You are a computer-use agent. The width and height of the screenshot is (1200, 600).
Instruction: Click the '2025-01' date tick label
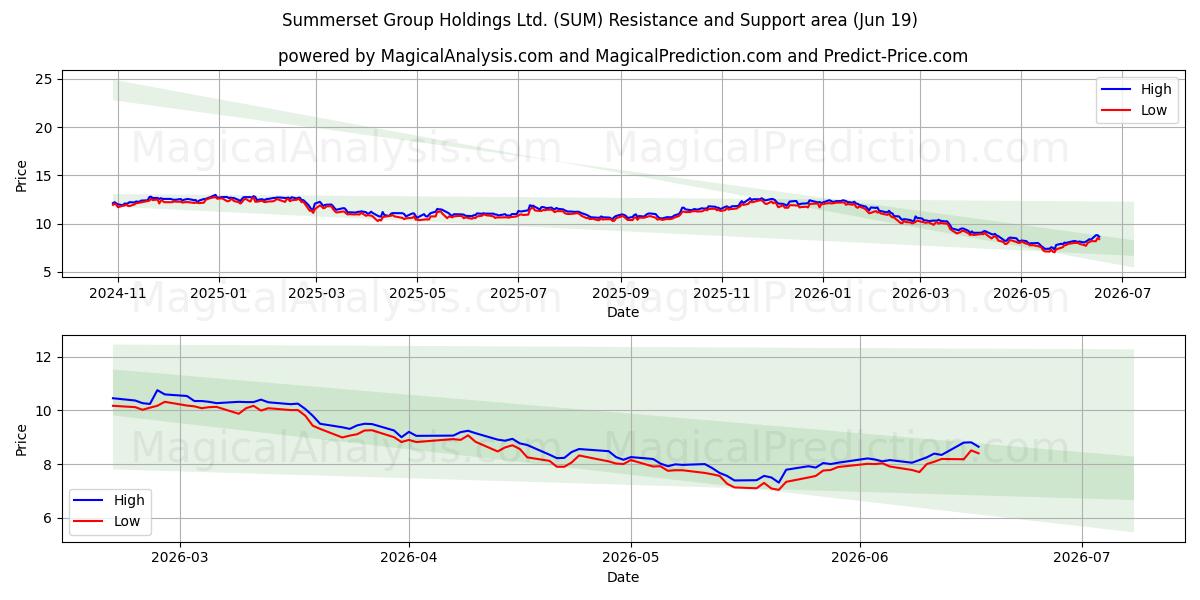pyautogui.click(x=219, y=294)
